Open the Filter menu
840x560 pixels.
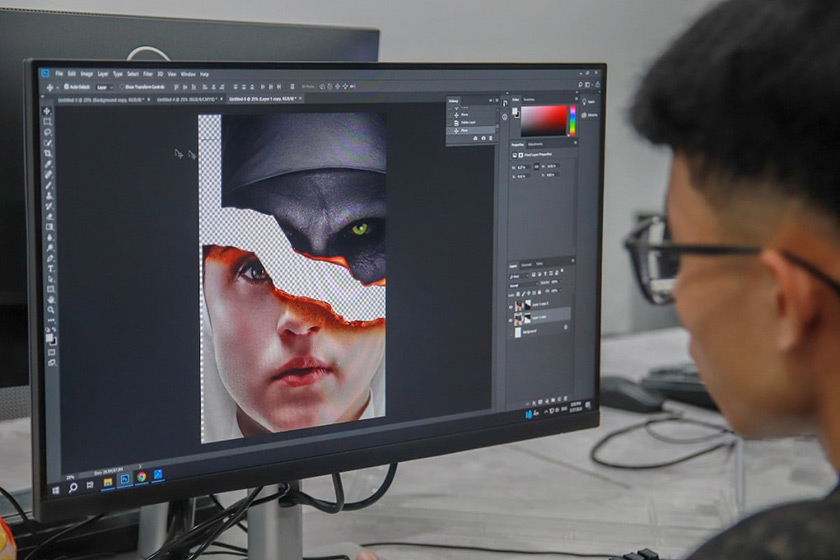pos(148,74)
